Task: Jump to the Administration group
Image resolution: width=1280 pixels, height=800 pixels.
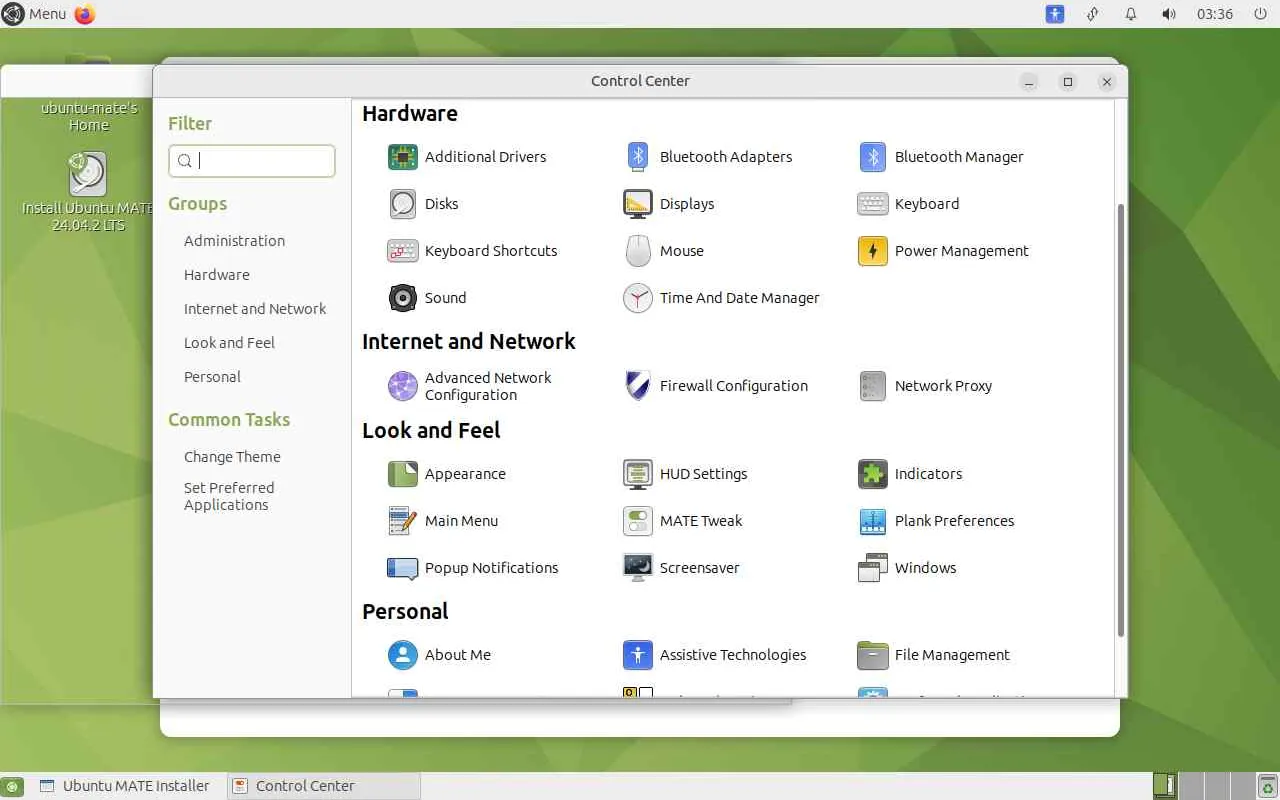Action: pos(234,241)
